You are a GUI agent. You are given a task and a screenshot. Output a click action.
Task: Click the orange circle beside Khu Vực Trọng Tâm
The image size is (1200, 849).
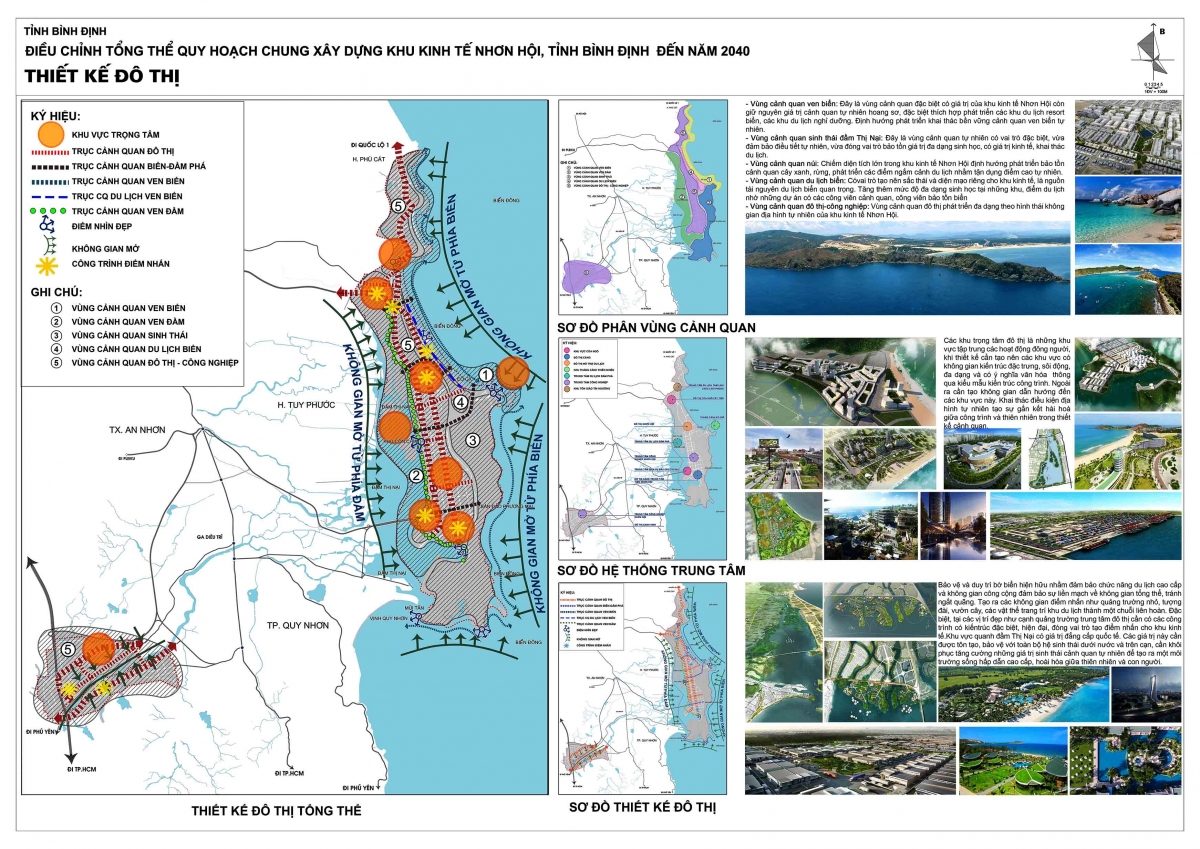(x=51, y=133)
